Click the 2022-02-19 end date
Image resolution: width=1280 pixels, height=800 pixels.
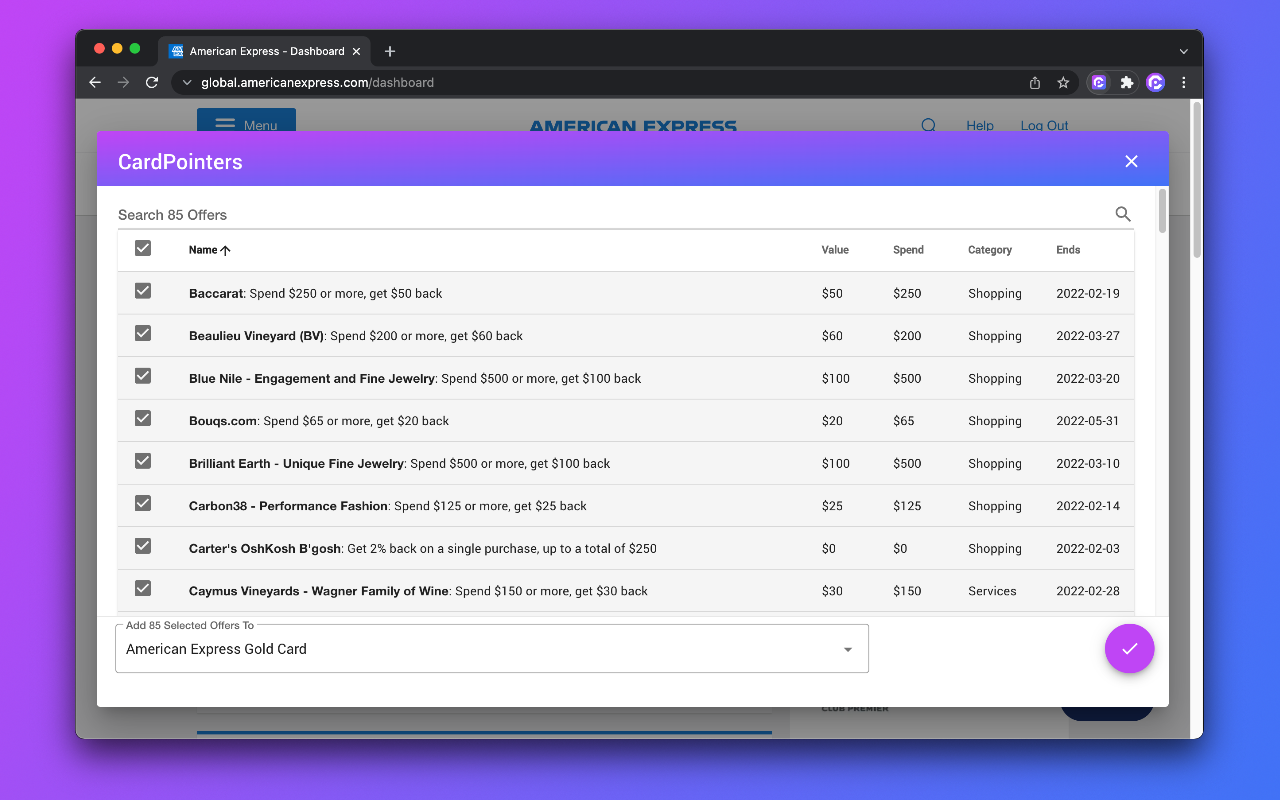(x=1088, y=294)
